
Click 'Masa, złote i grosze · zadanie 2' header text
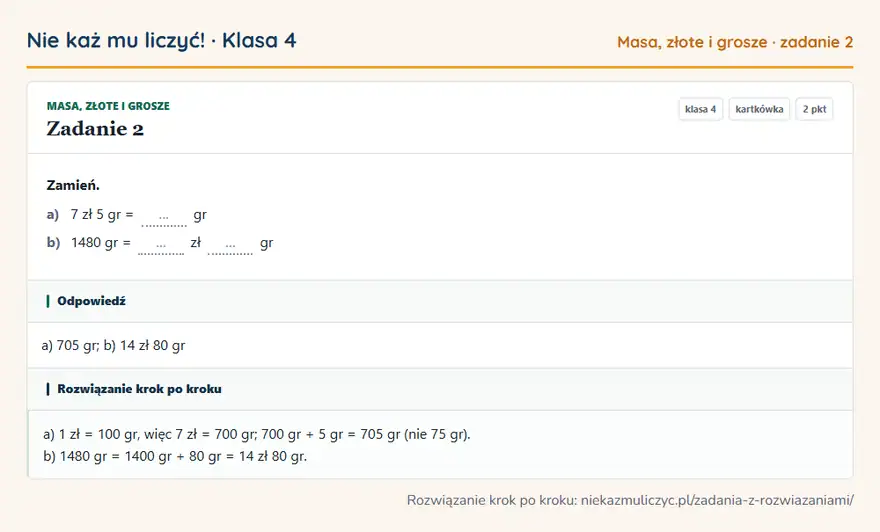[735, 42]
